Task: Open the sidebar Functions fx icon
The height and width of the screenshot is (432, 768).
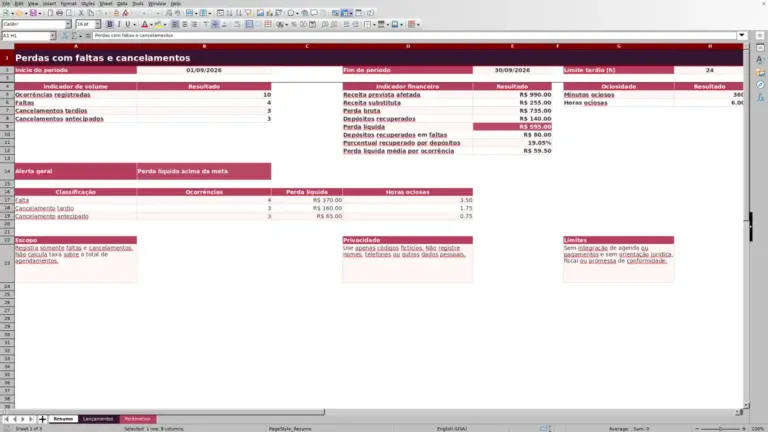Action: pyautogui.click(x=760, y=97)
